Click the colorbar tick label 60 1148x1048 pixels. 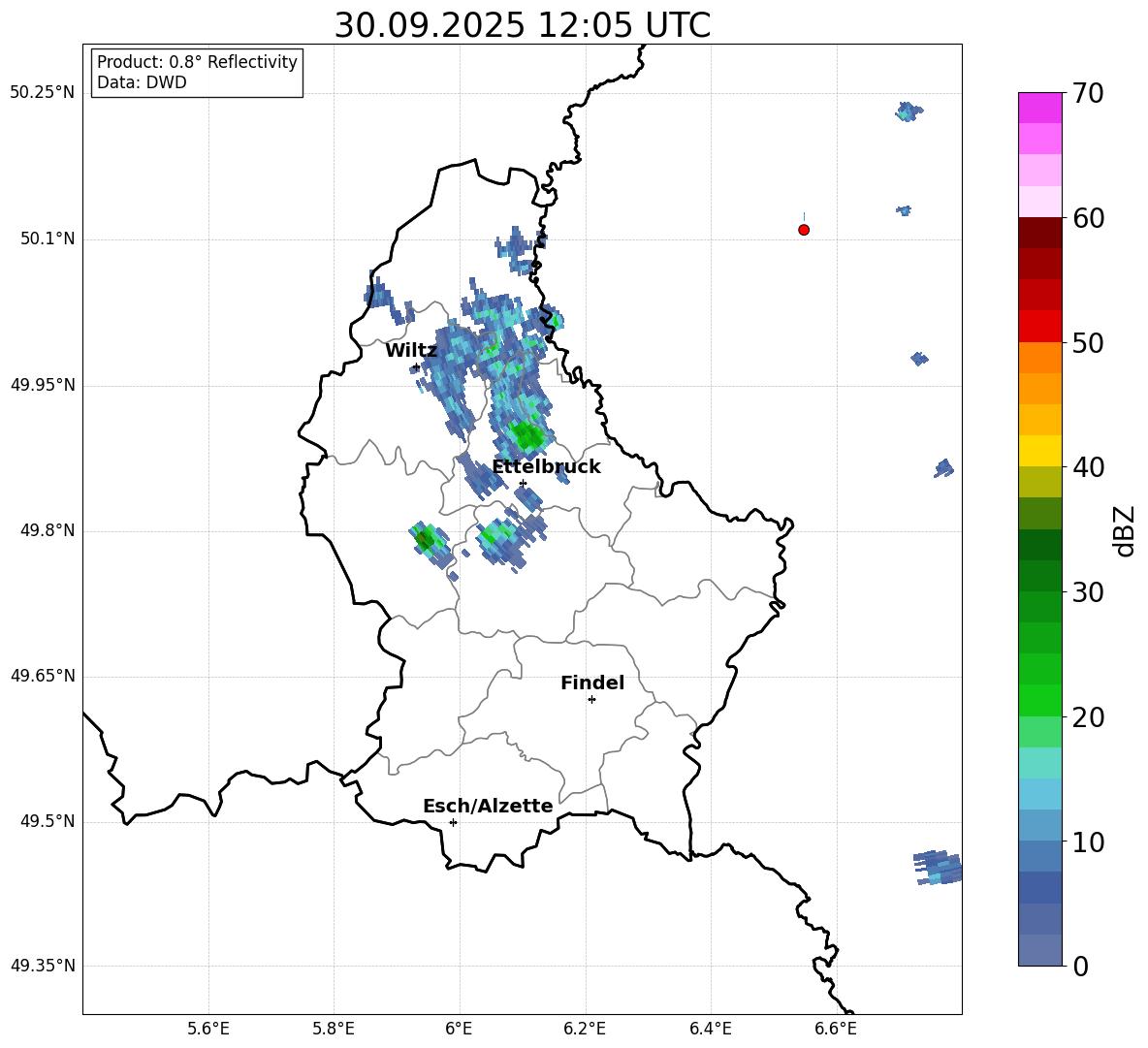[x=1088, y=218]
